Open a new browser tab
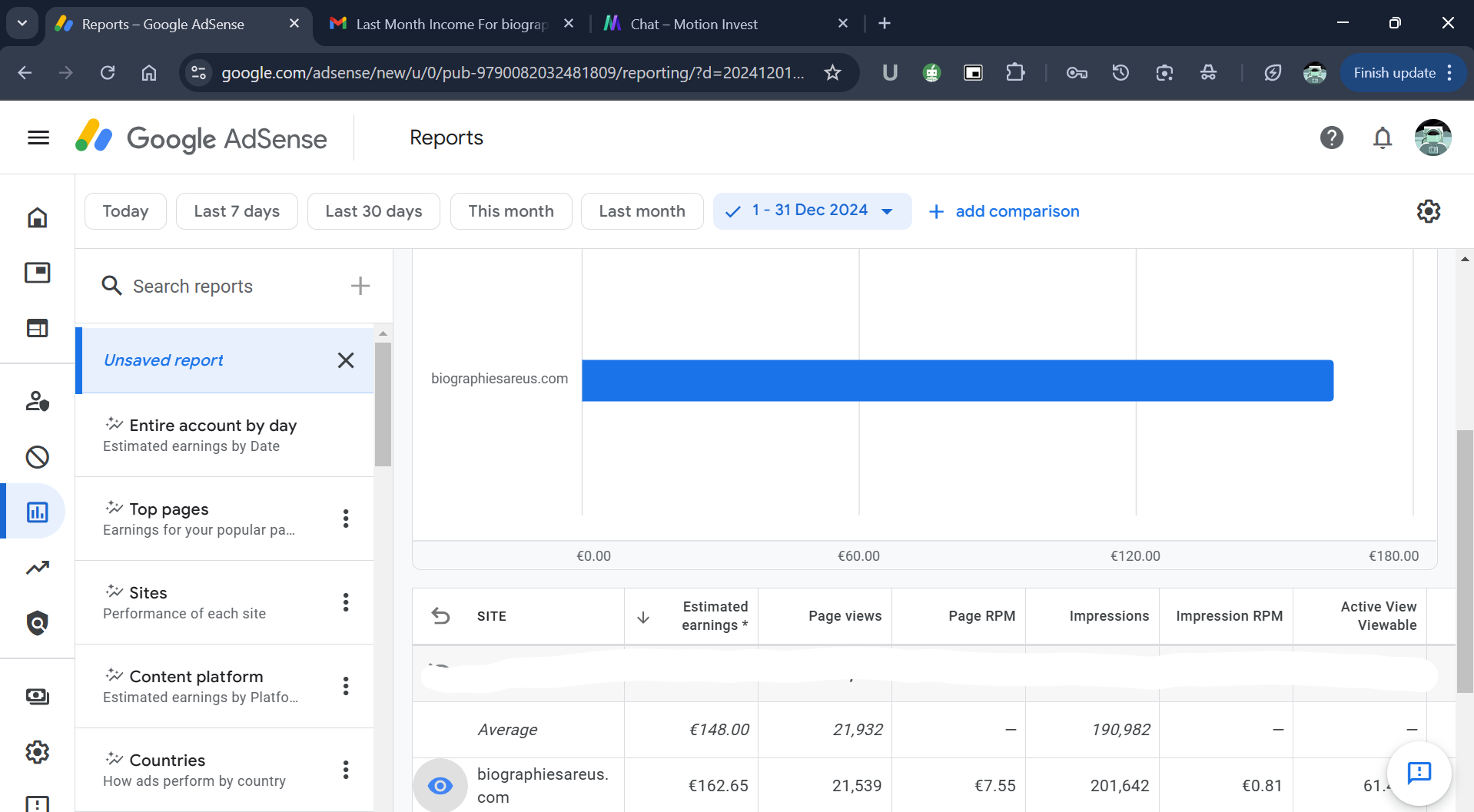Screen dimensions: 1474x812 (885, 23)
